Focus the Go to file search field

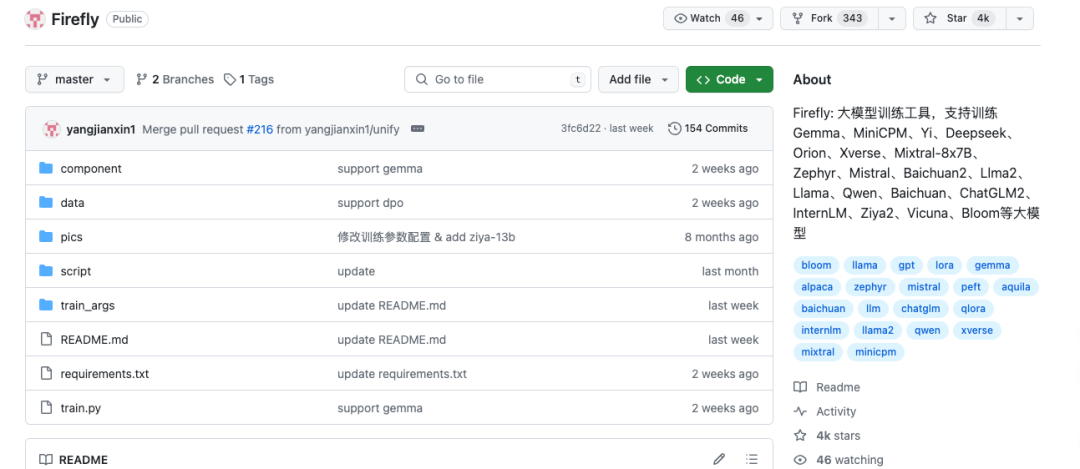497,79
